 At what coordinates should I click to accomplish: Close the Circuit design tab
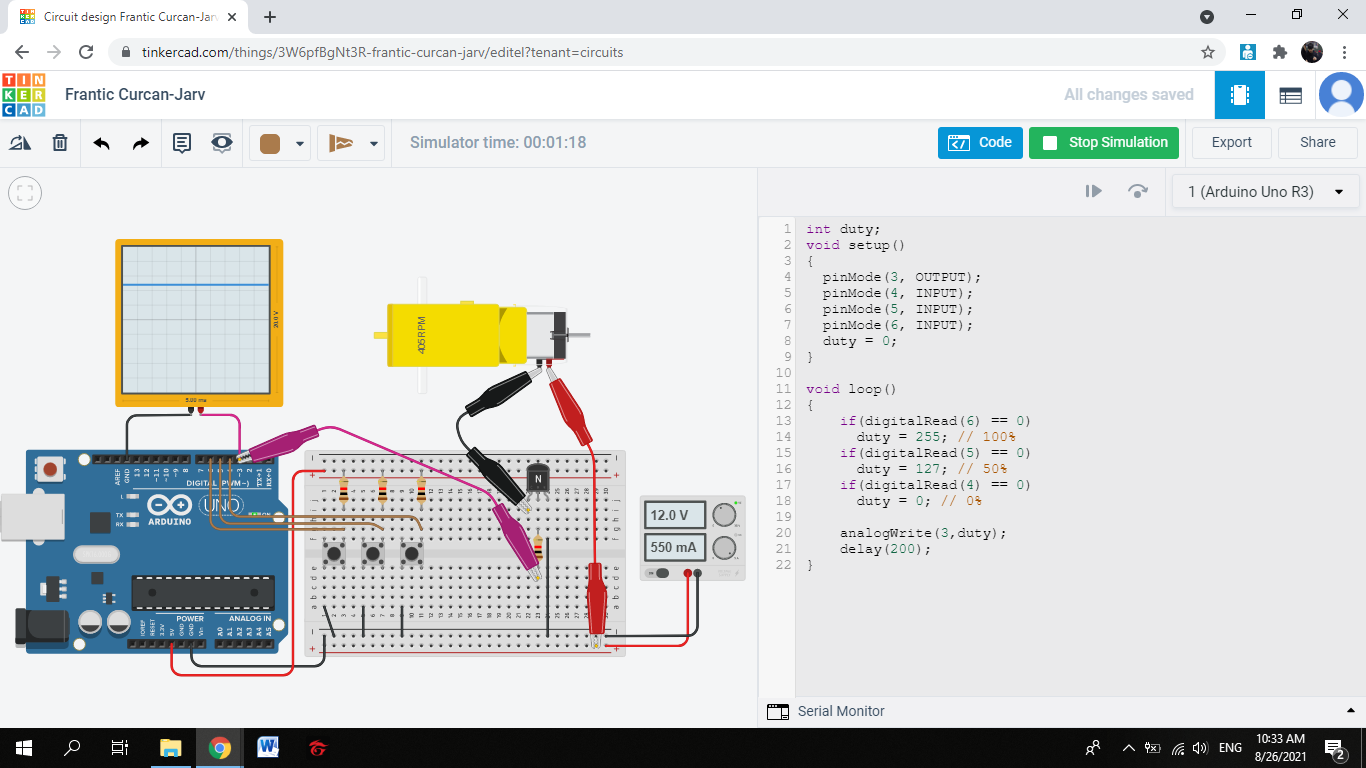tap(232, 17)
